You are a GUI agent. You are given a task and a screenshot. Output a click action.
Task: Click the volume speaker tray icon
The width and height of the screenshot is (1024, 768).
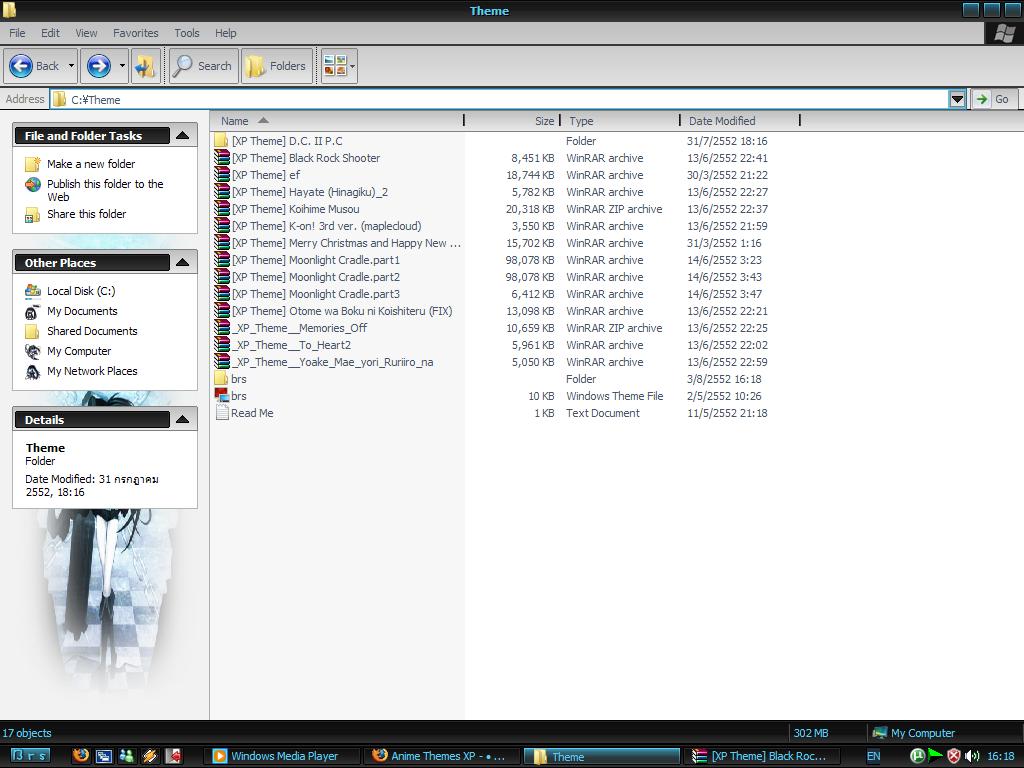pos(972,756)
